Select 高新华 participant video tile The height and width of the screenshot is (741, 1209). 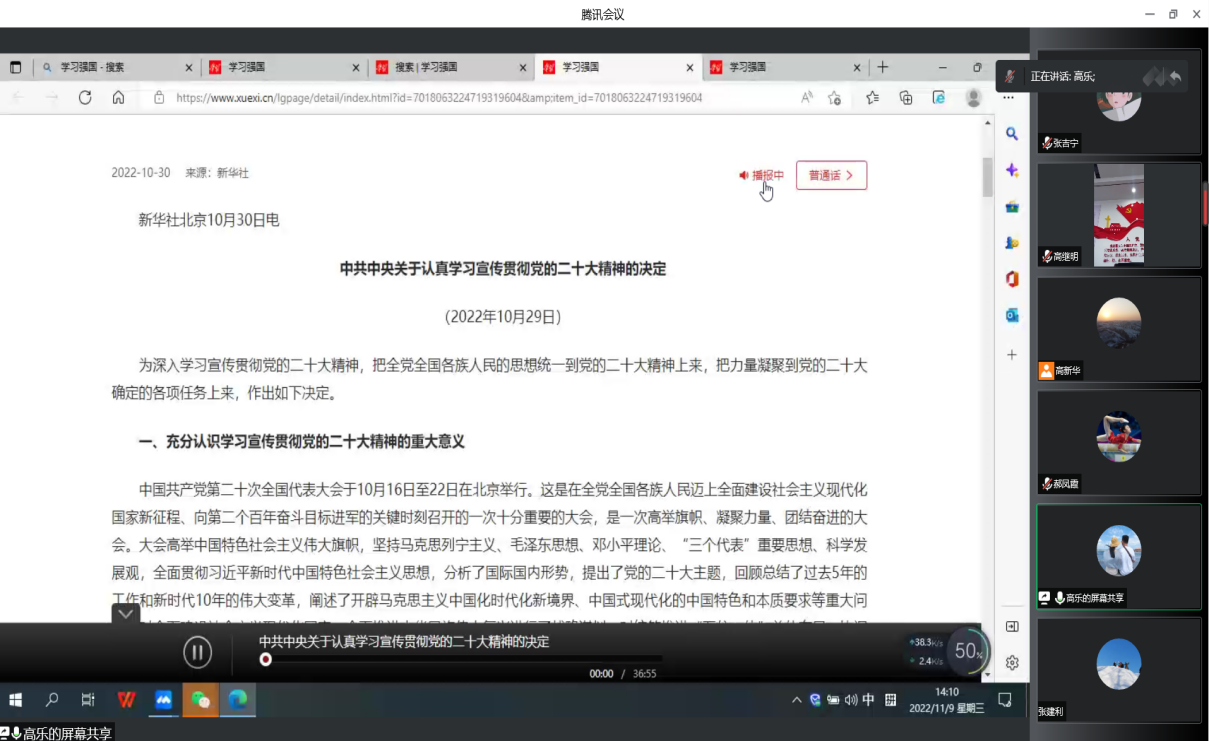[1118, 329]
